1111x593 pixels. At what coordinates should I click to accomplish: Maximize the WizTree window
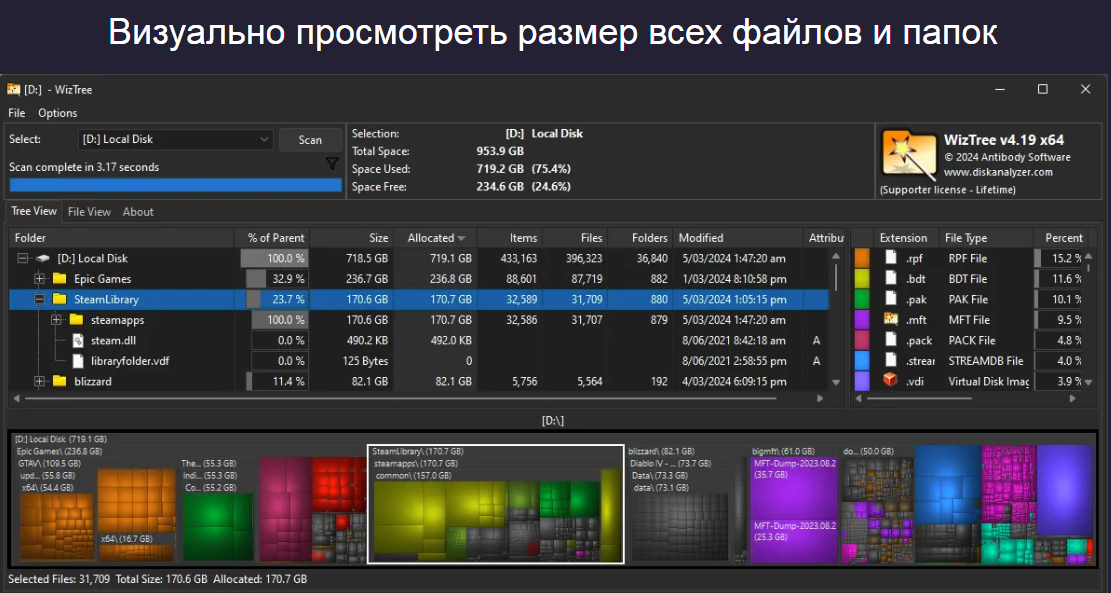pos(1042,89)
